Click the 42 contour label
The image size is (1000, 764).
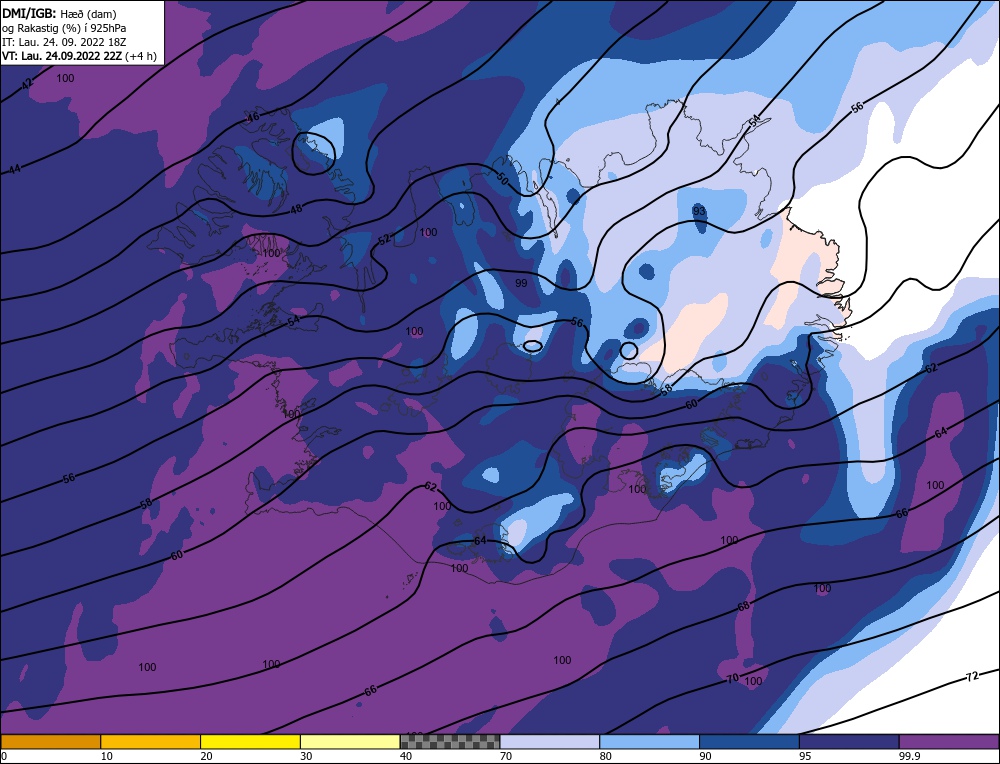click(26, 85)
